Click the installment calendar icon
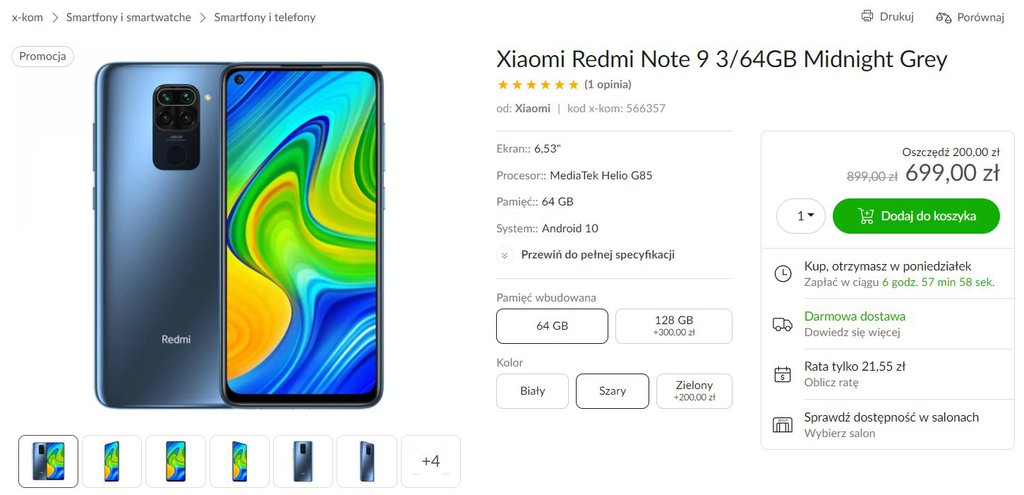 [x=782, y=374]
